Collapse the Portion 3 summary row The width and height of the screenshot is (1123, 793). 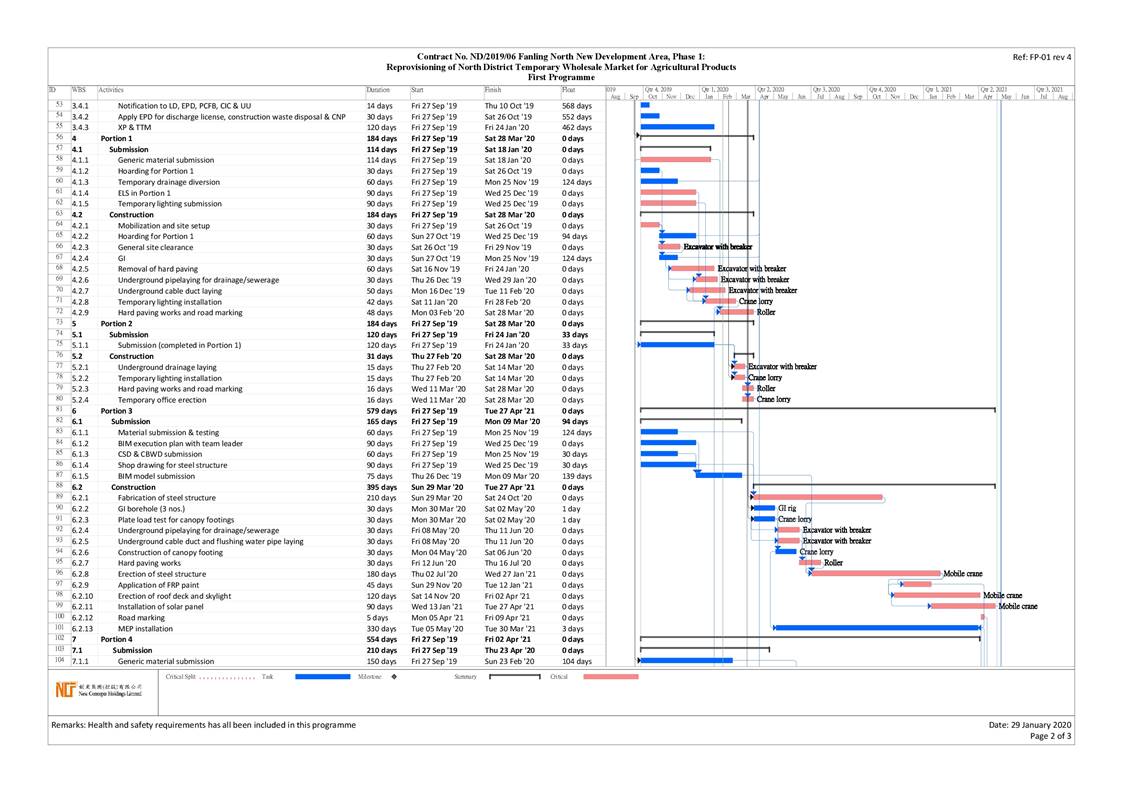pyautogui.click(x=116, y=410)
